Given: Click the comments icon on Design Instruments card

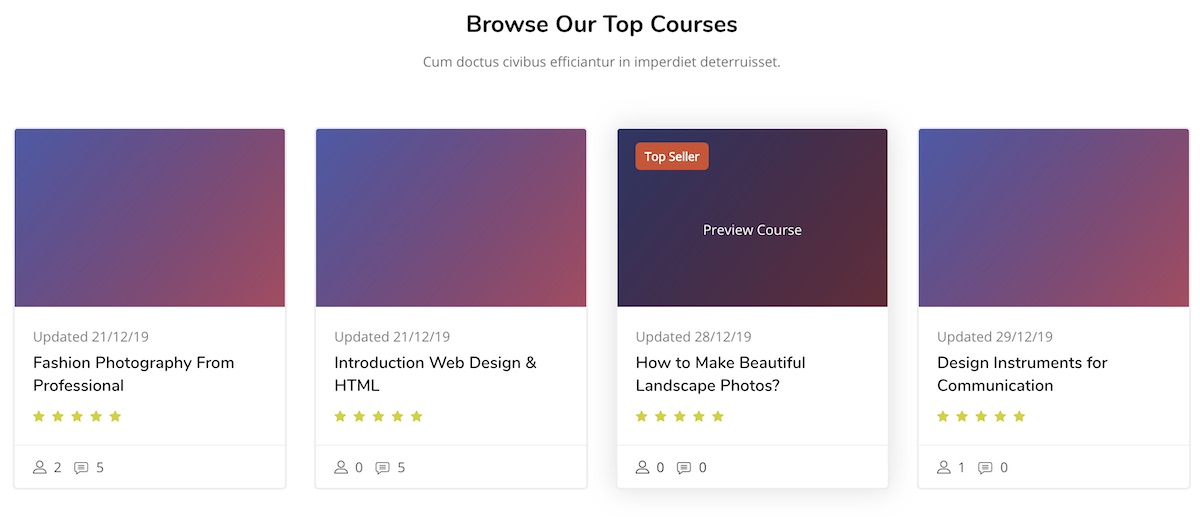Looking at the screenshot, I should (985, 467).
